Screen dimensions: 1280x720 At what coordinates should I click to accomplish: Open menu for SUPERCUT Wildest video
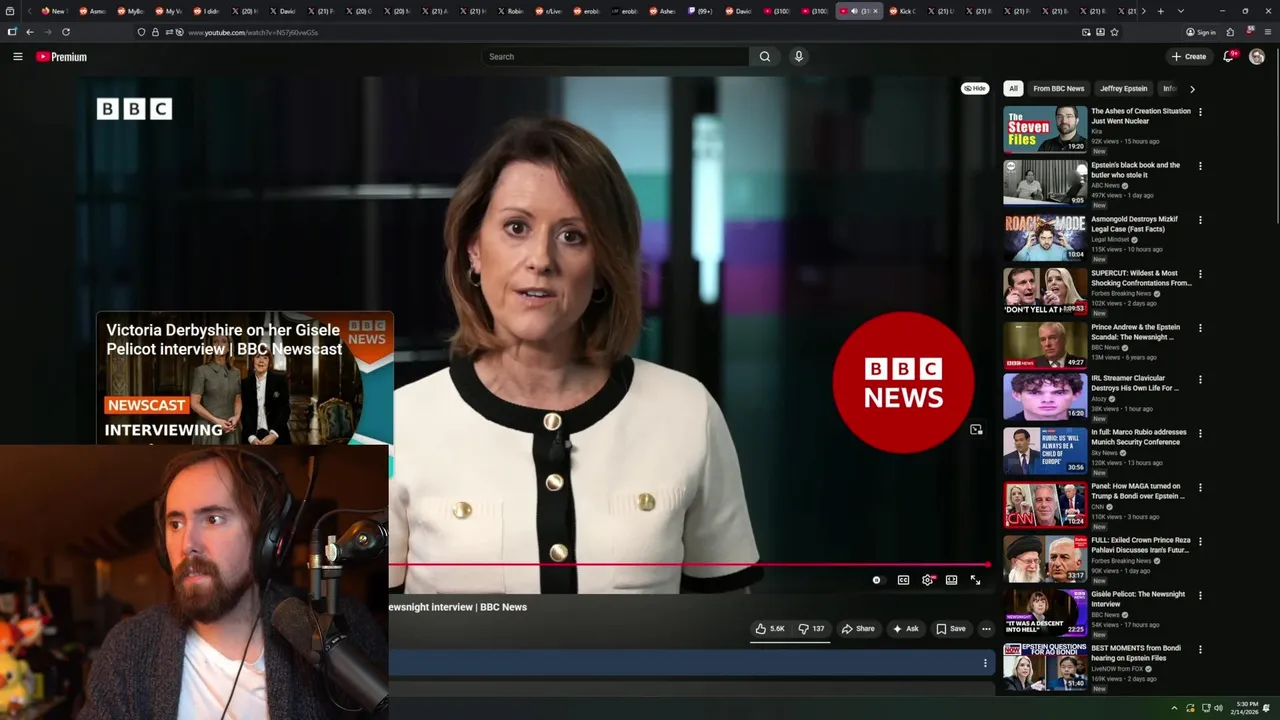pyautogui.click(x=1200, y=274)
